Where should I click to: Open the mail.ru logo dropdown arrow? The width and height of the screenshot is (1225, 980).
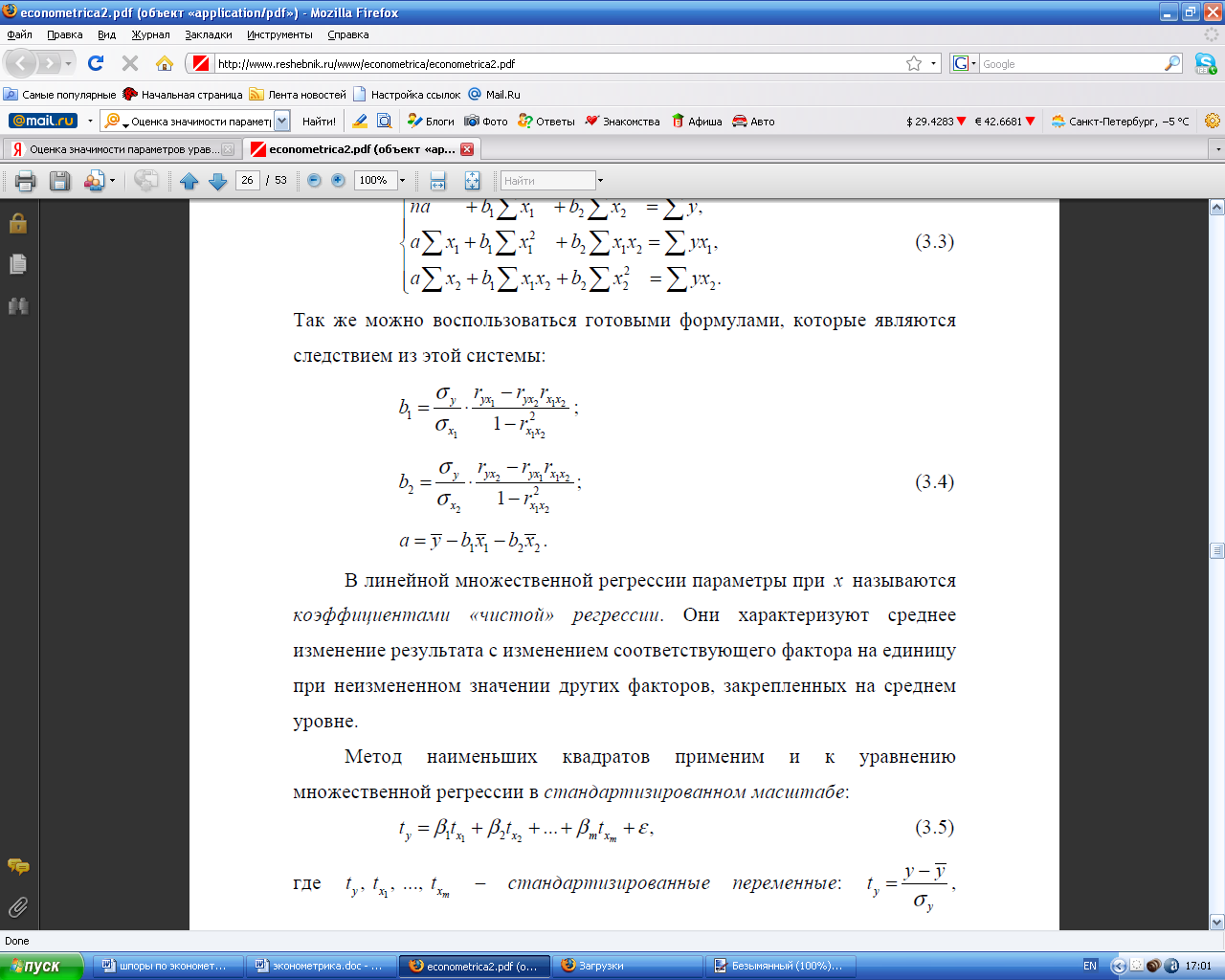coord(90,122)
